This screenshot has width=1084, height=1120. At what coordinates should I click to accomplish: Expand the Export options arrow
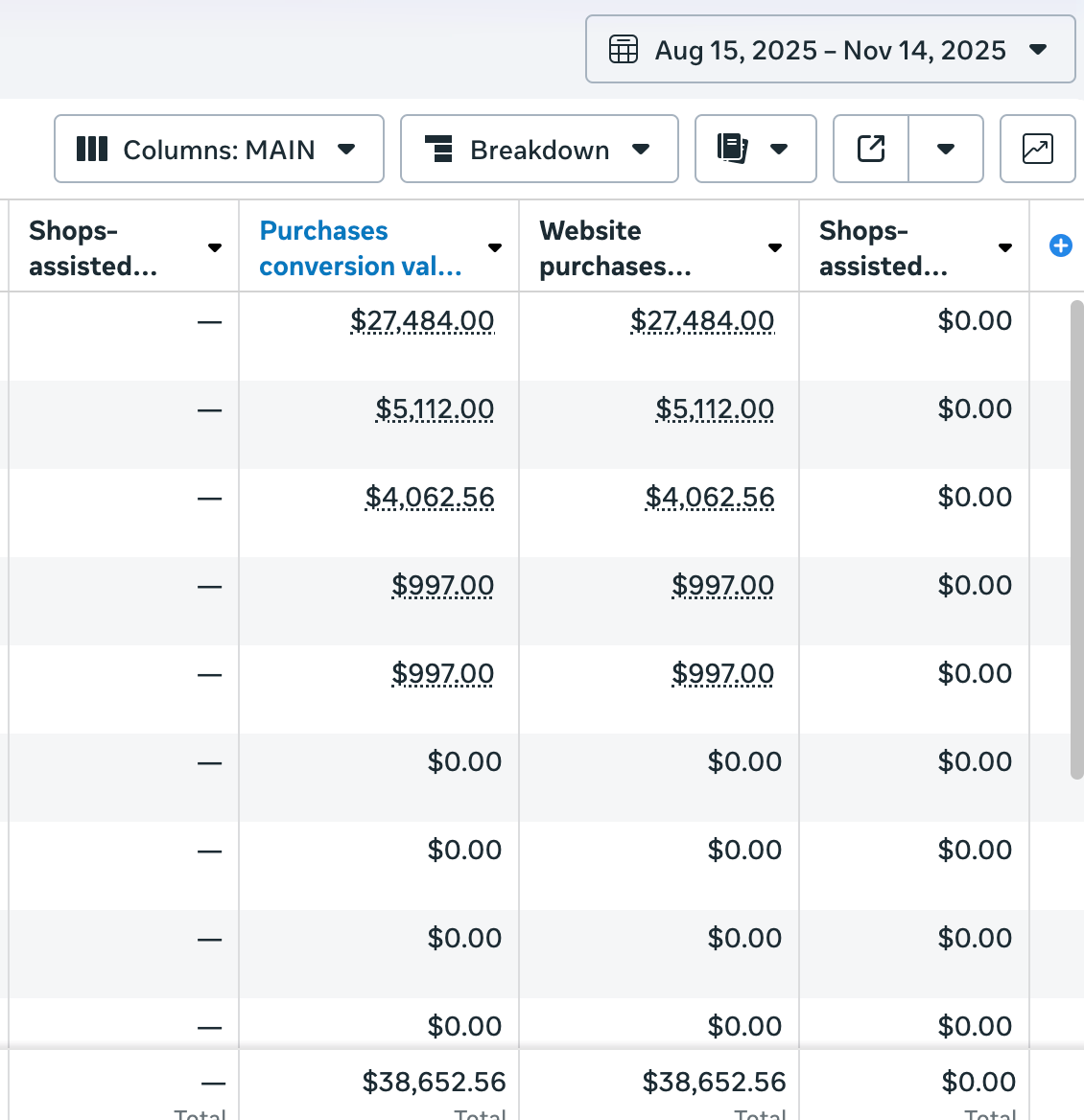pos(946,149)
